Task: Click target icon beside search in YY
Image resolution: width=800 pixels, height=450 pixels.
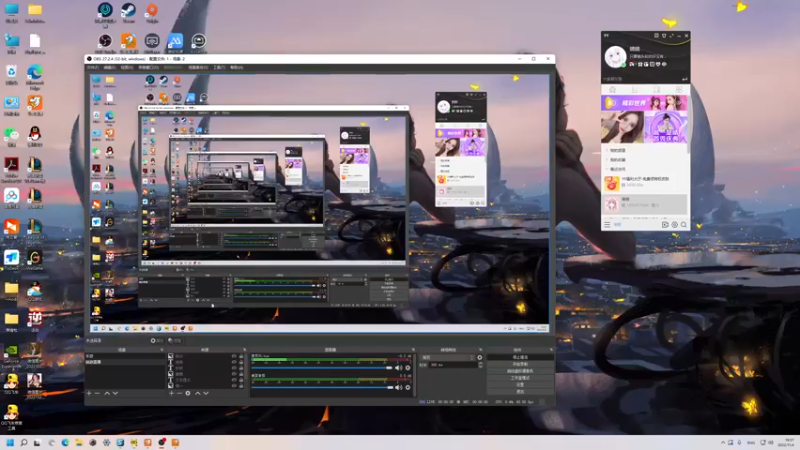Action: click(x=674, y=224)
